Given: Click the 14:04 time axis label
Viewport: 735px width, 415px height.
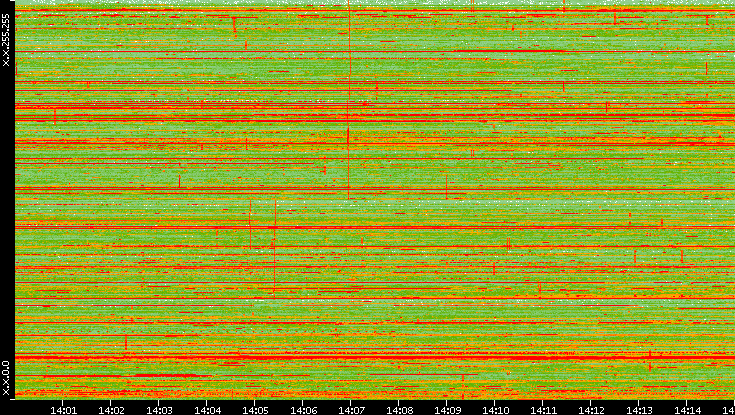Looking at the screenshot, I should (207, 410).
